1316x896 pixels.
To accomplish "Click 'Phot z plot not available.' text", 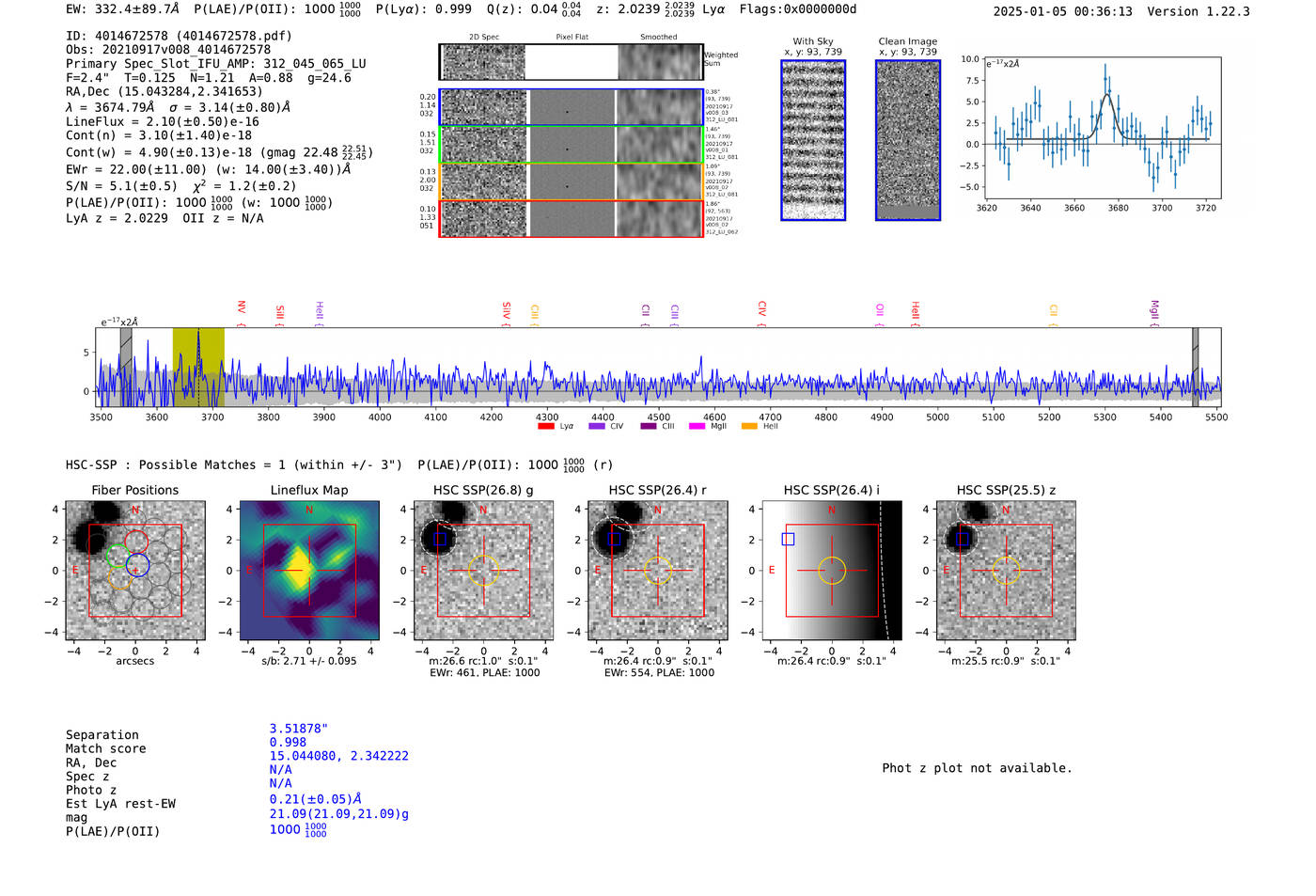I will tap(977, 768).
